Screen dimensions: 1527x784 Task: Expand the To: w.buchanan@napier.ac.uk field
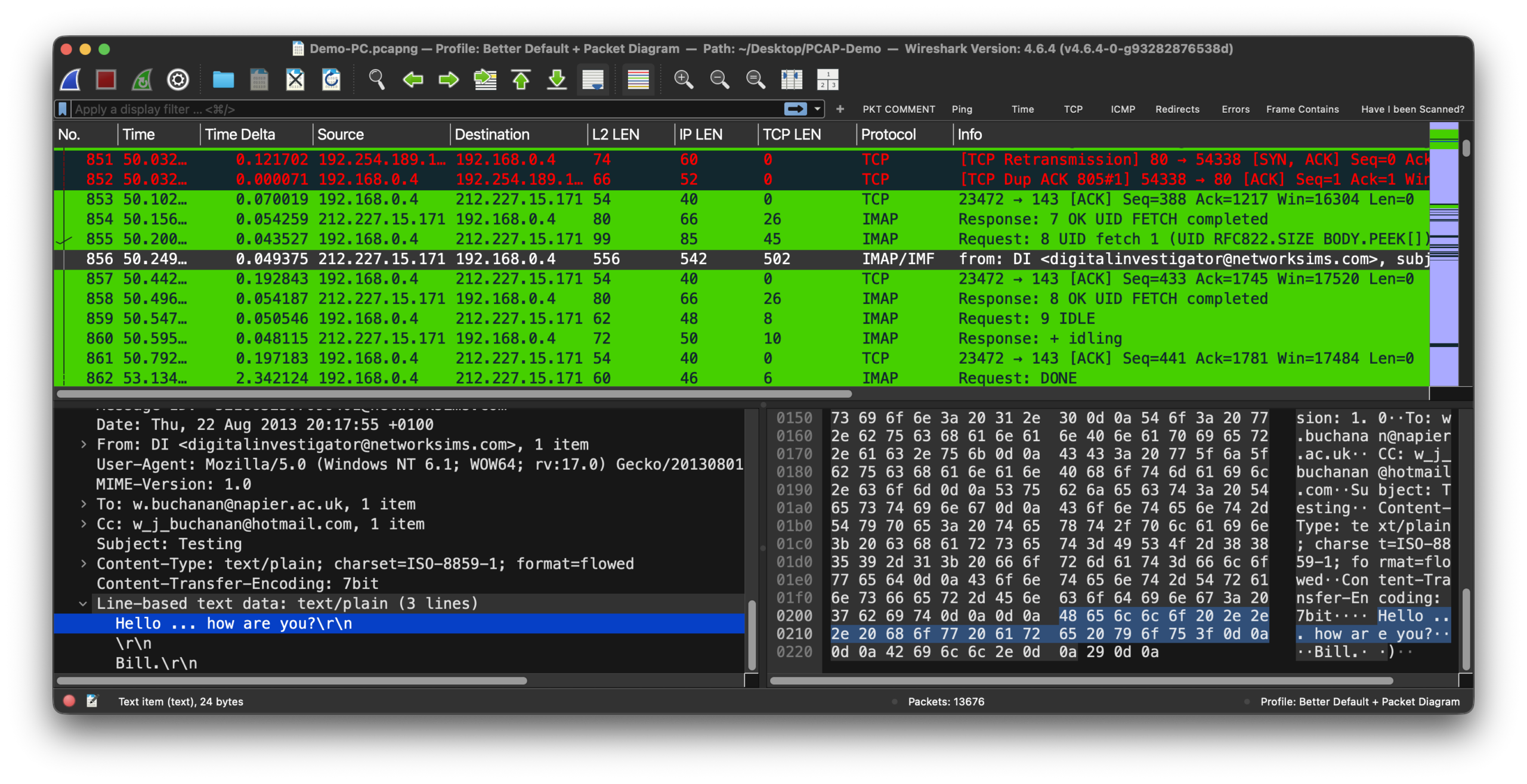click(84, 504)
